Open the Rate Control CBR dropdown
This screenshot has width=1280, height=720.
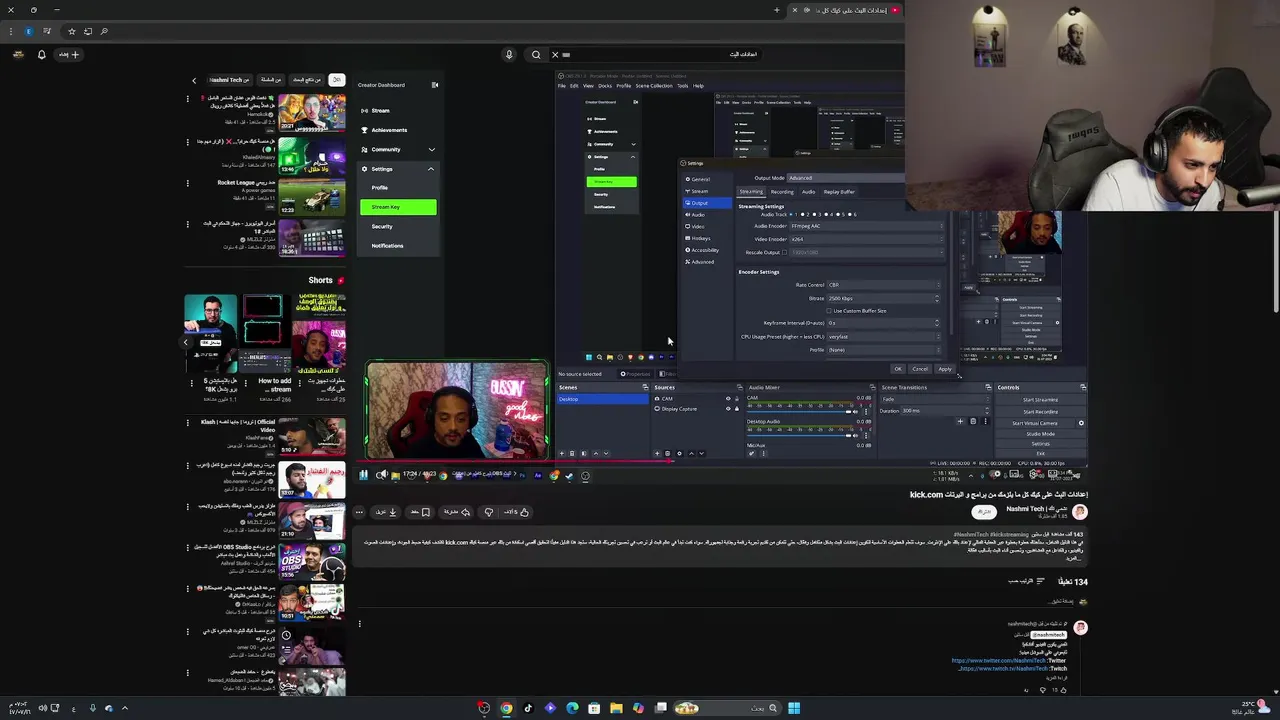tap(883, 285)
